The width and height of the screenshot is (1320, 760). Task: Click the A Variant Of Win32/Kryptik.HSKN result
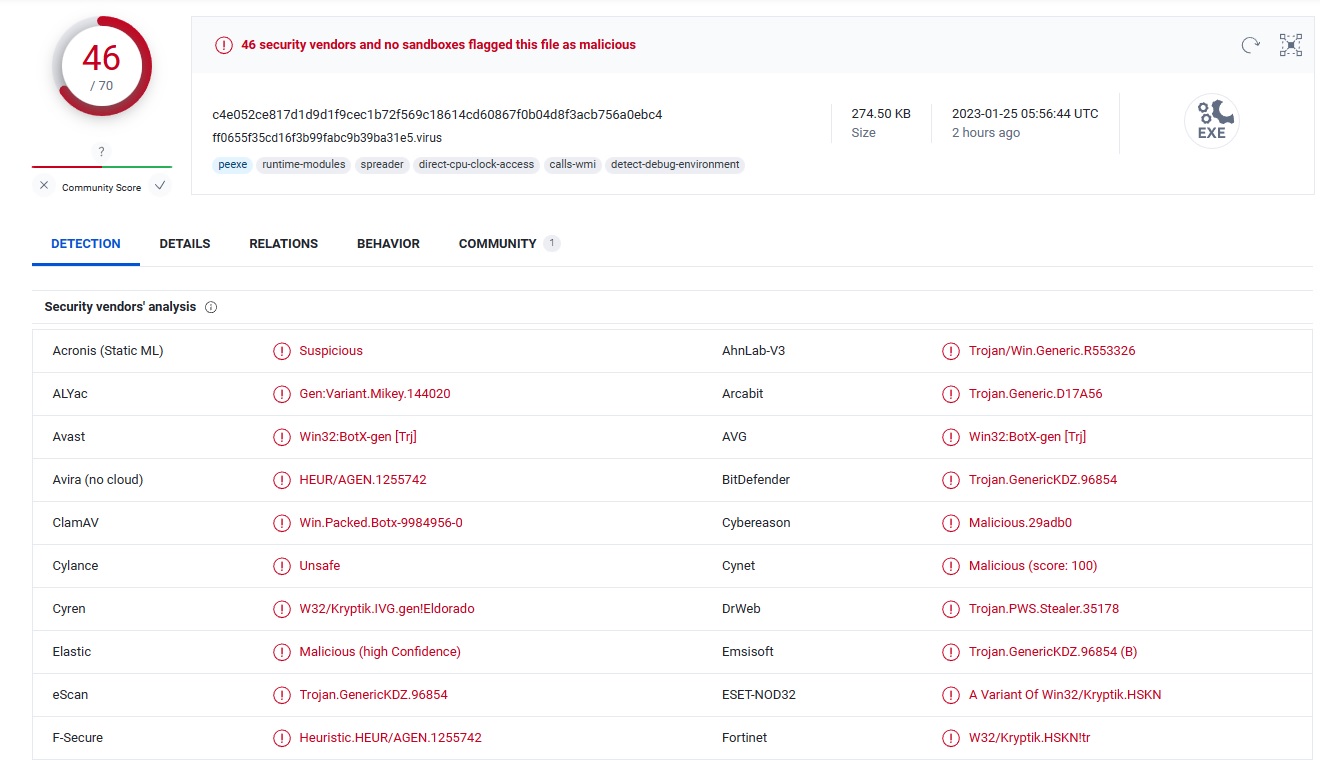coord(1065,695)
